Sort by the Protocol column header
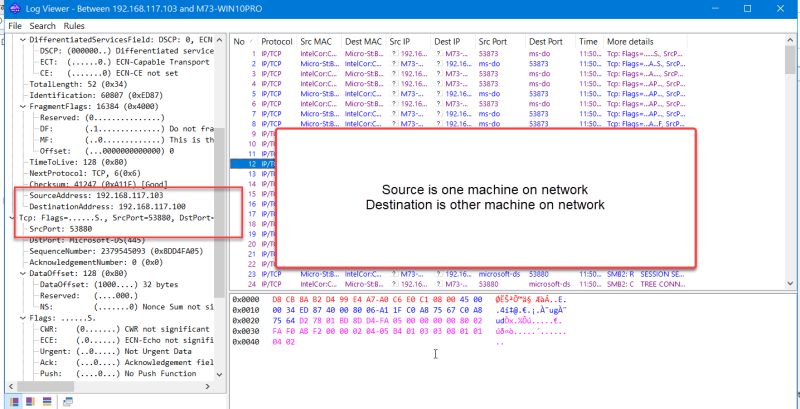 pyautogui.click(x=277, y=42)
